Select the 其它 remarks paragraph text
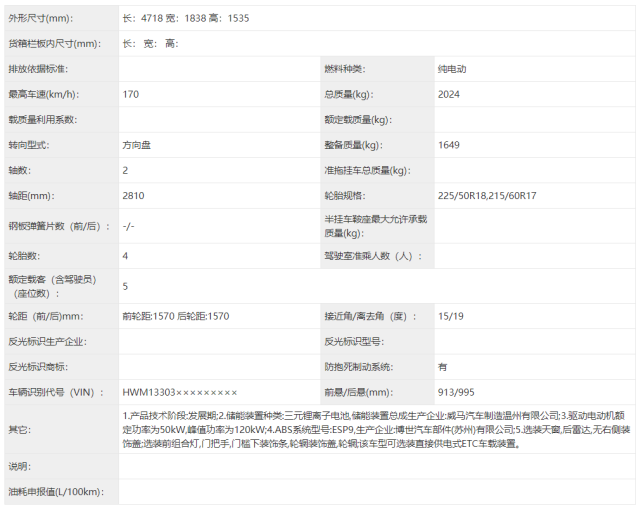Screen dimensions: 641x511 tap(377, 430)
